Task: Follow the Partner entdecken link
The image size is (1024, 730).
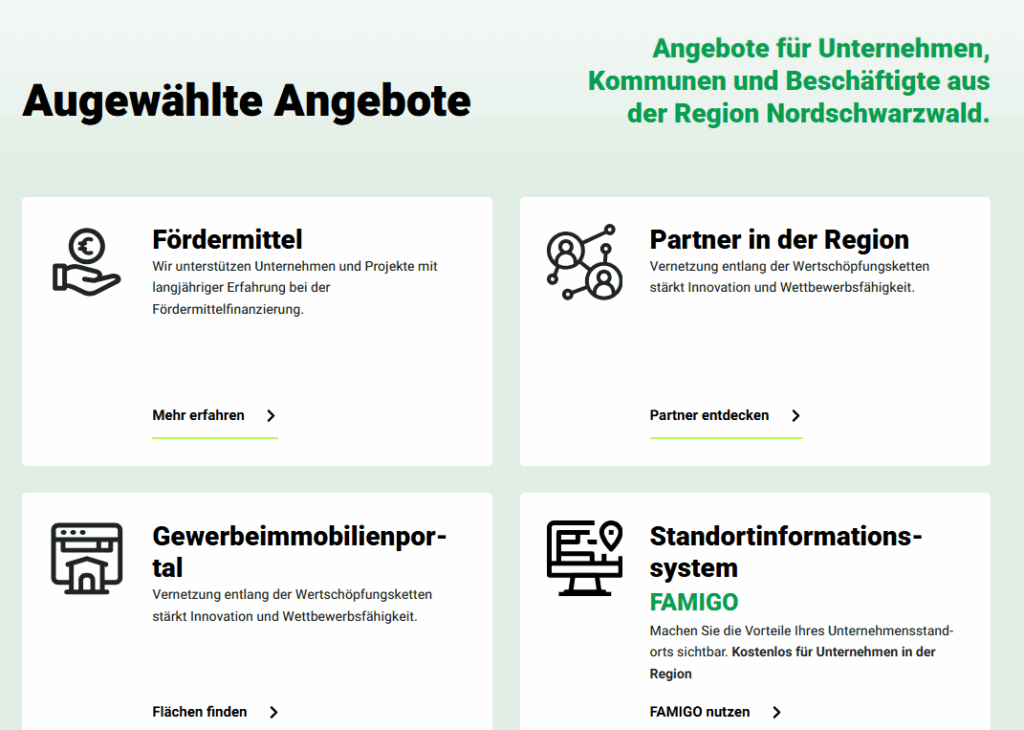Action: point(709,415)
